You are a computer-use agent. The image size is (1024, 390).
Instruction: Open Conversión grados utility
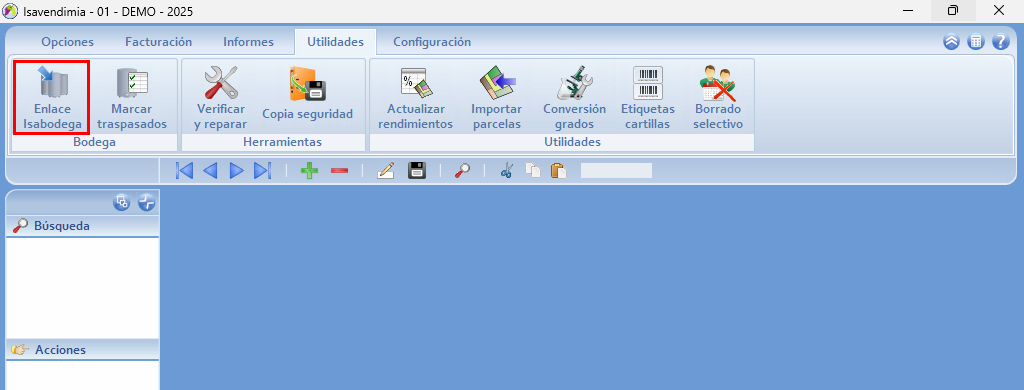(575, 97)
